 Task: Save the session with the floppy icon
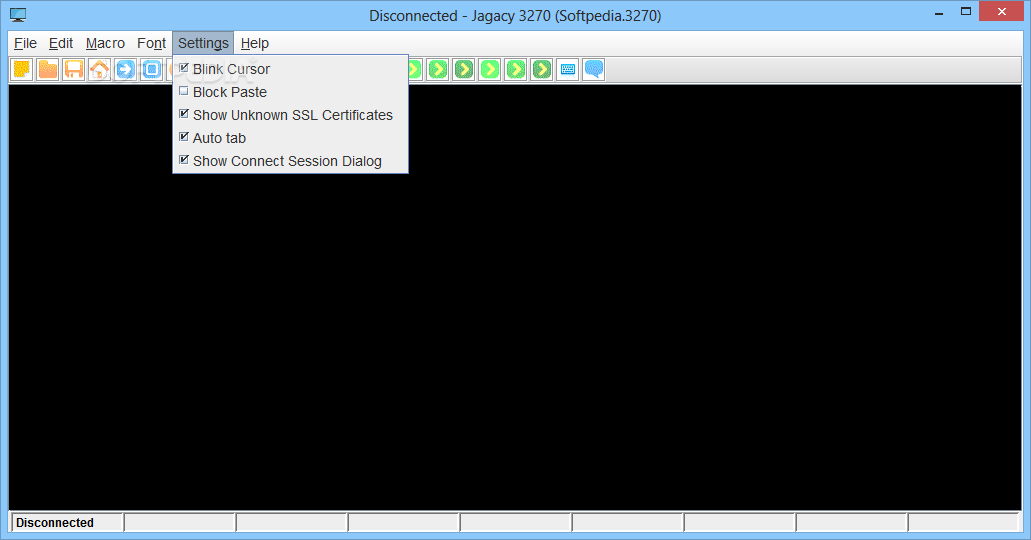[74, 70]
